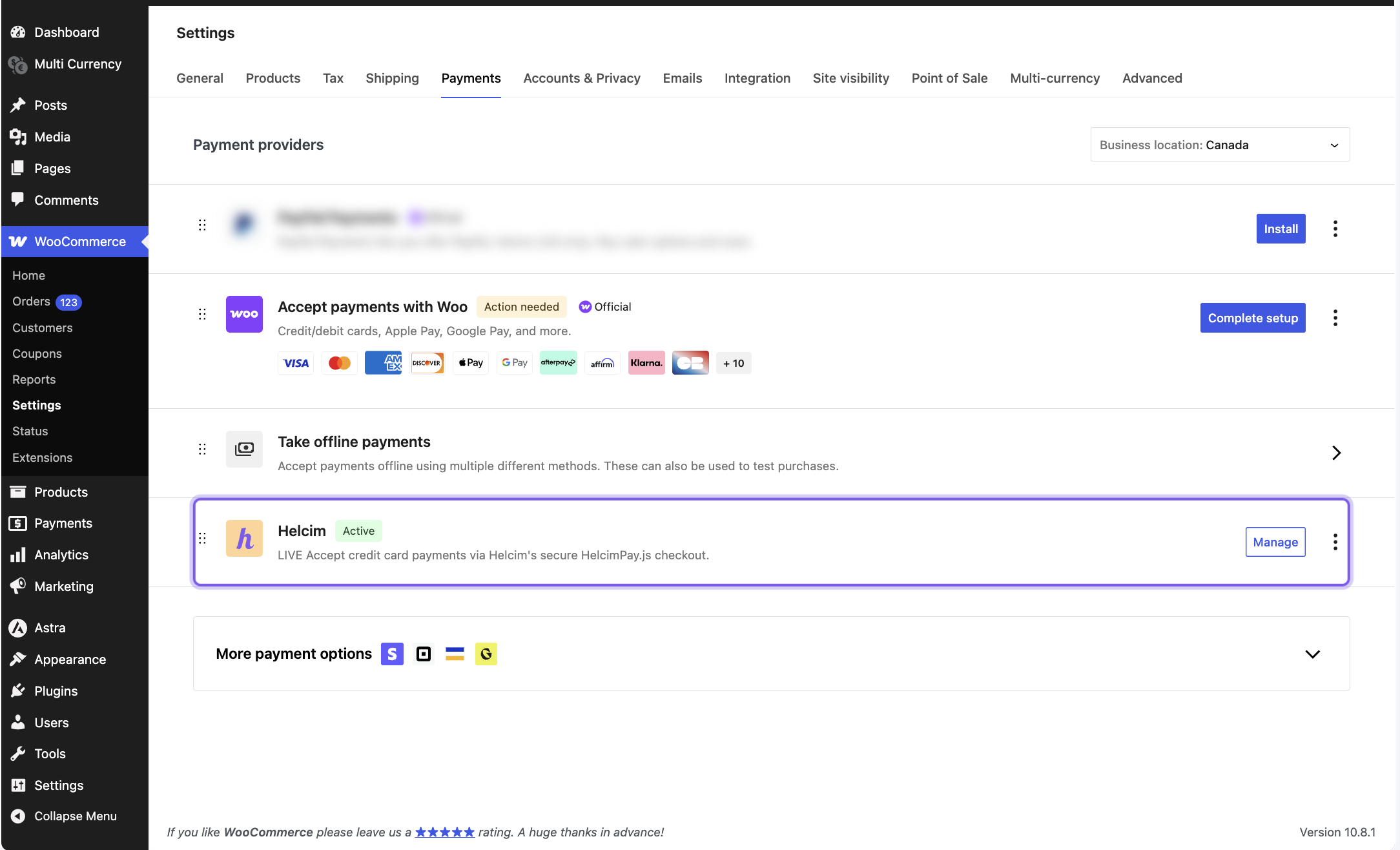Click the offline payments cash icon
Screen dimensions: 1400x850
244,449
